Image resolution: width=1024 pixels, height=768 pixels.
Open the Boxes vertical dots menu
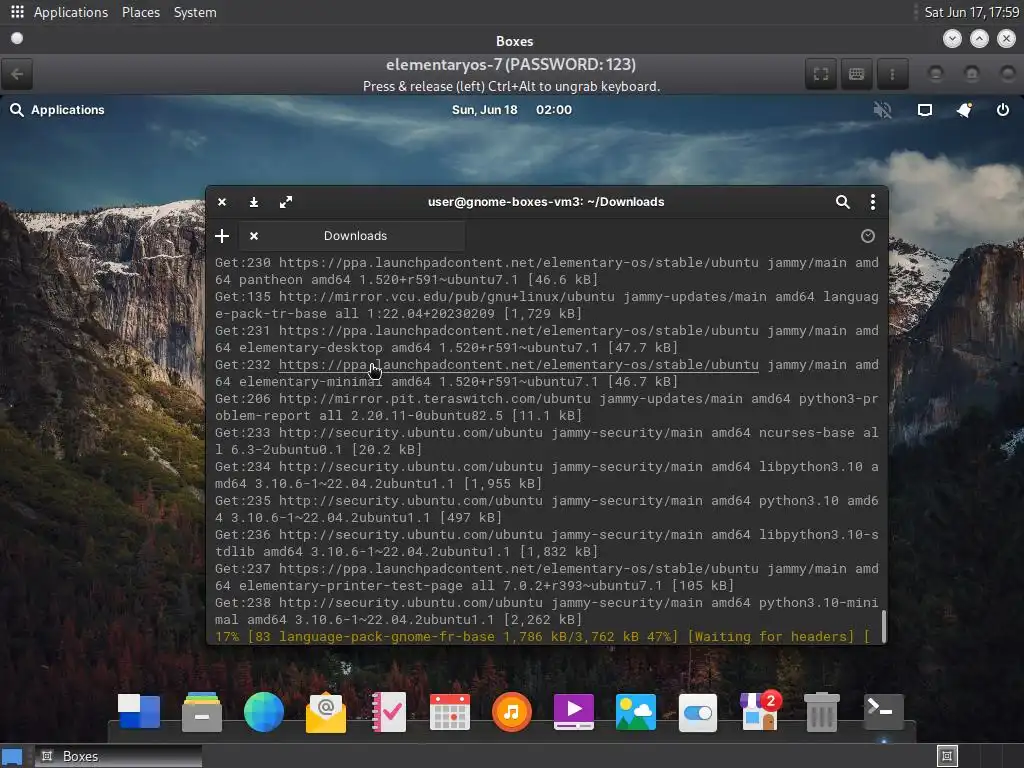tap(892, 74)
